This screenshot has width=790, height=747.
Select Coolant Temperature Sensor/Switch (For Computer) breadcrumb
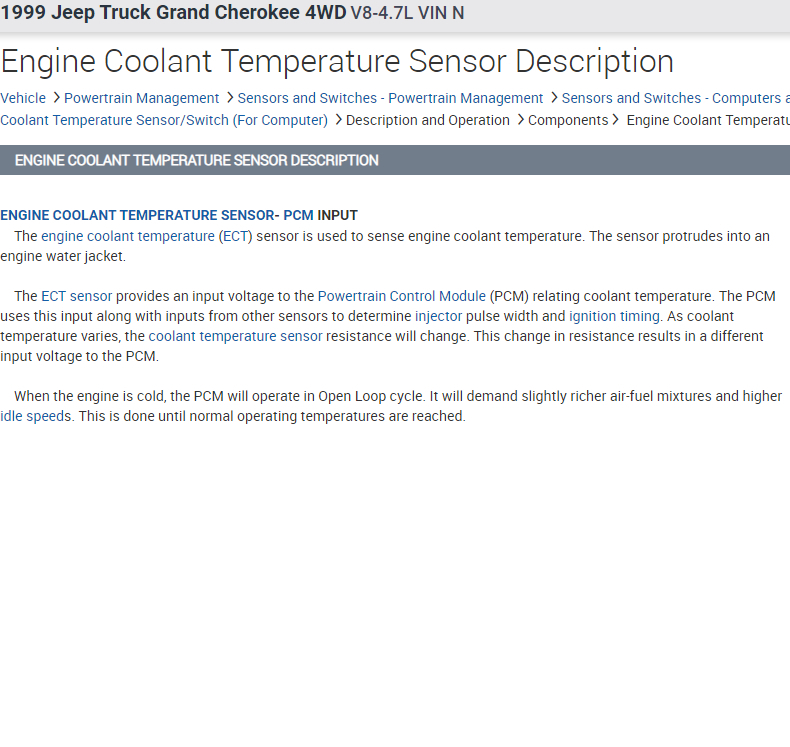(x=164, y=120)
